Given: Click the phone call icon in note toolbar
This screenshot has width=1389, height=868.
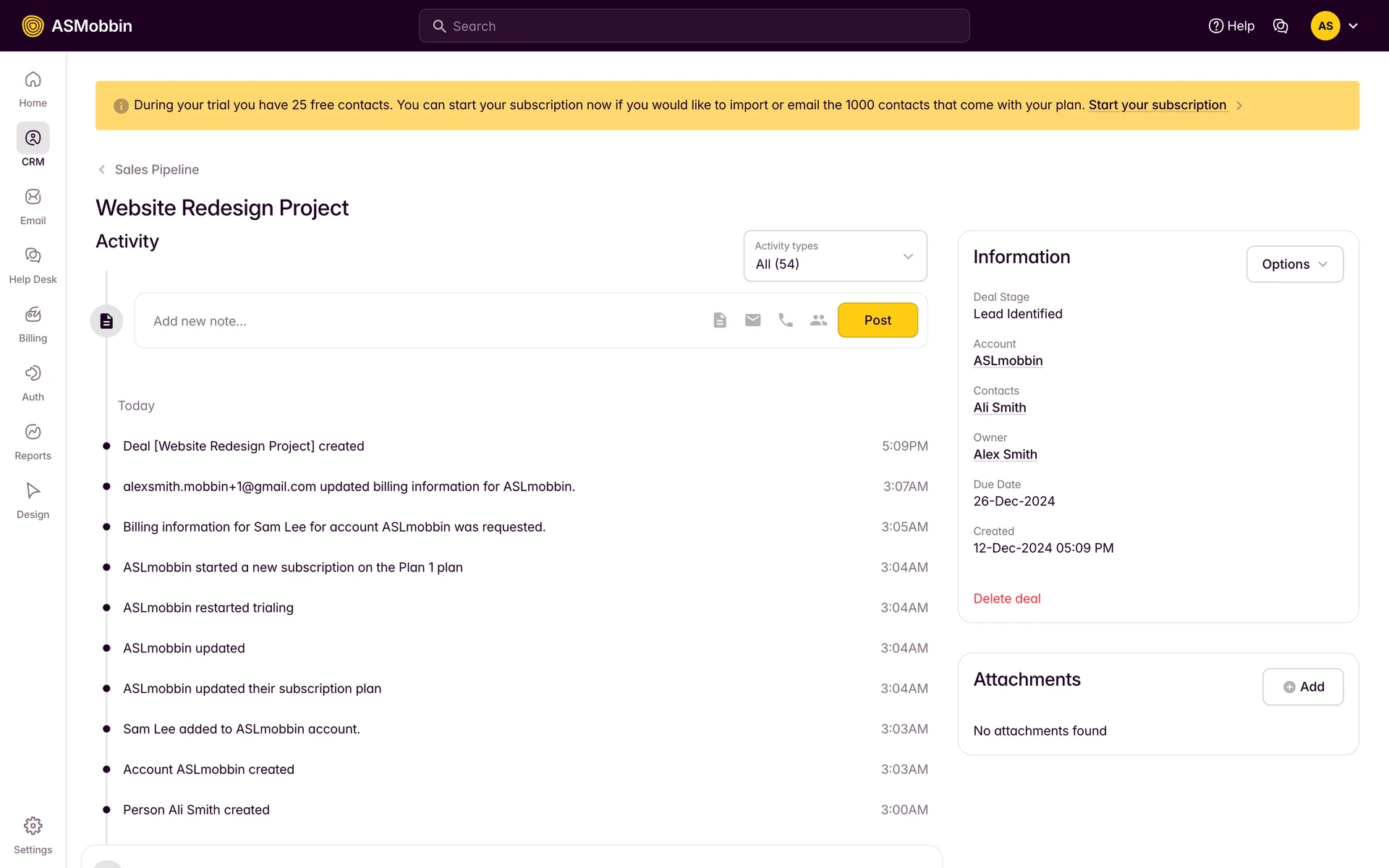Looking at the screenshot, I should (786, 320).
